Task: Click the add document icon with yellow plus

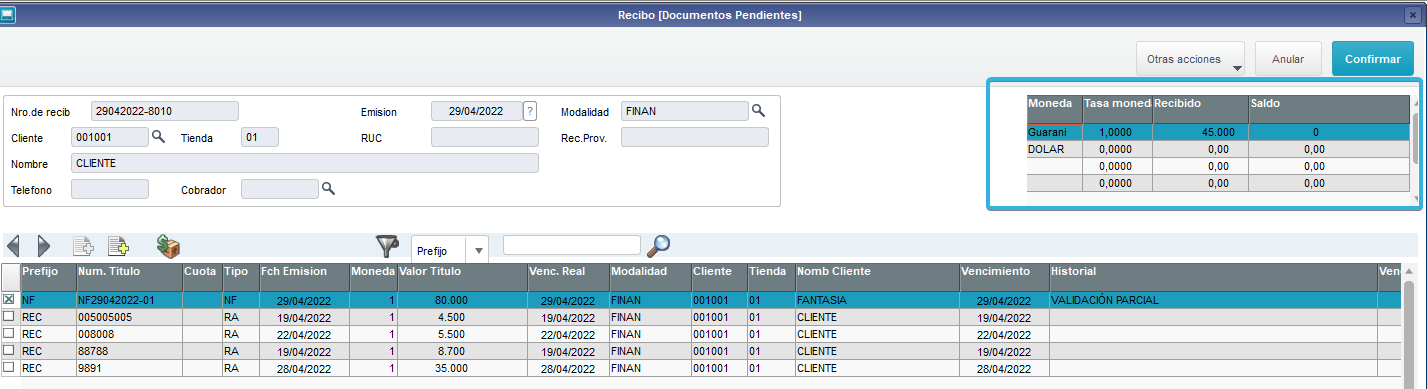Action: [119, 246]
